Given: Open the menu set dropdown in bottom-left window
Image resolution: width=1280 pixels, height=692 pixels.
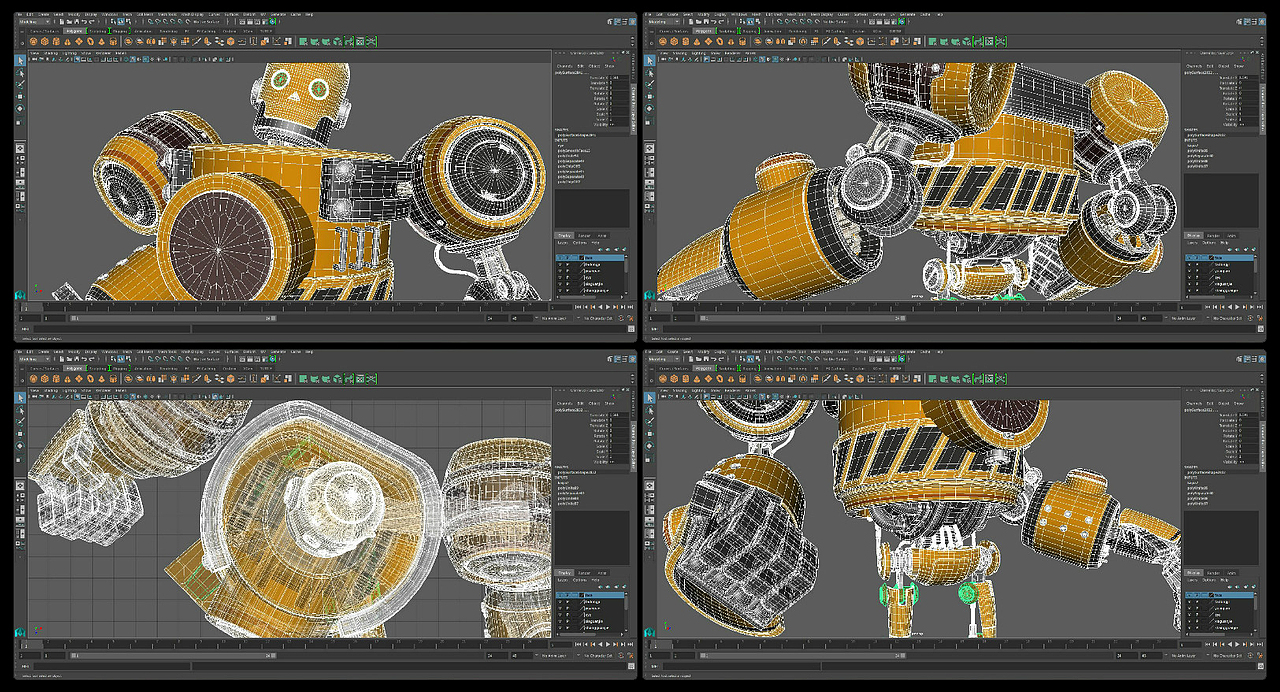Looking at the screenshot, I should (x=35, y=359).
